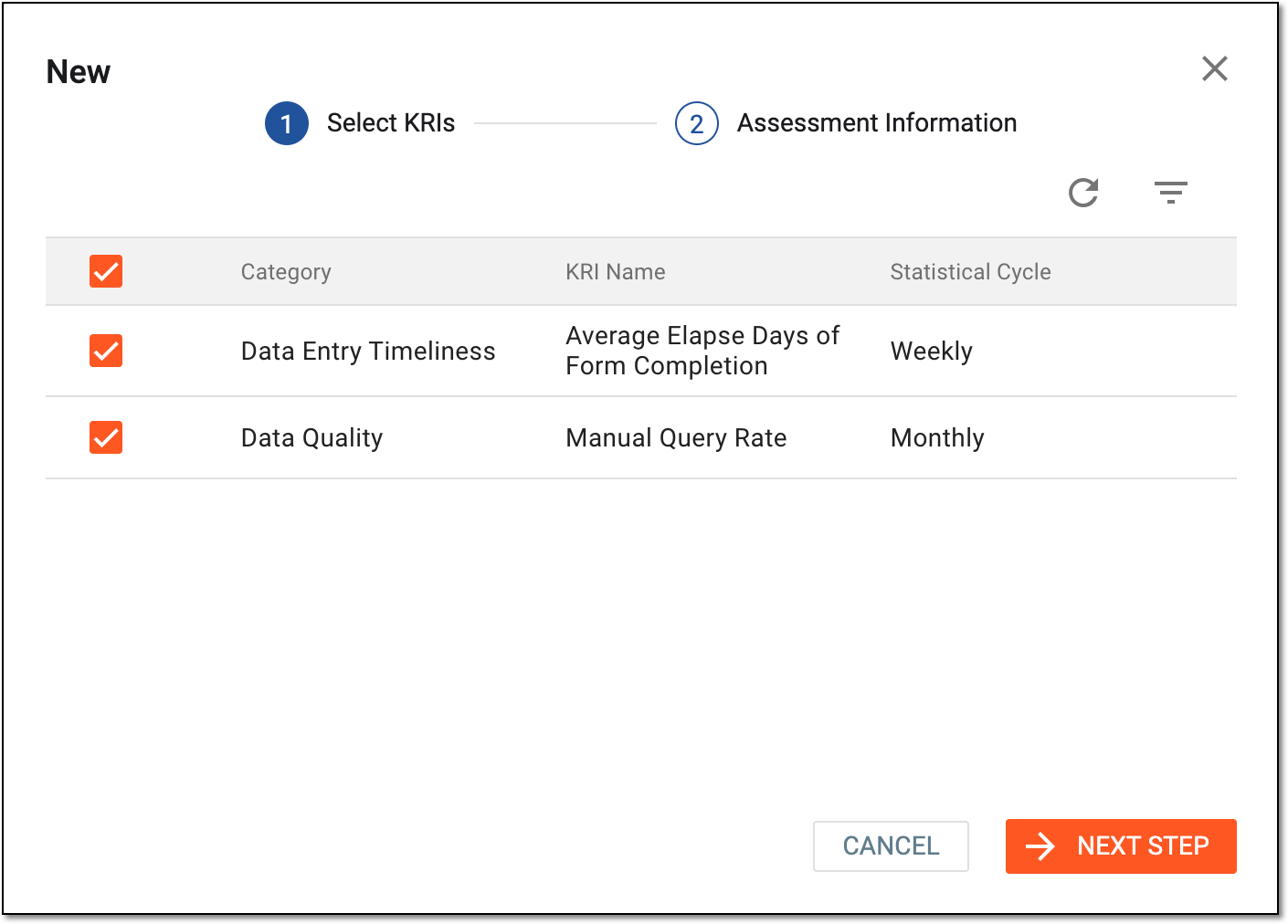Image resolution: width=1288 pixels, height=924 pixels.
Task: Click the refresh icon above the table
Action: pos(1083,193)
